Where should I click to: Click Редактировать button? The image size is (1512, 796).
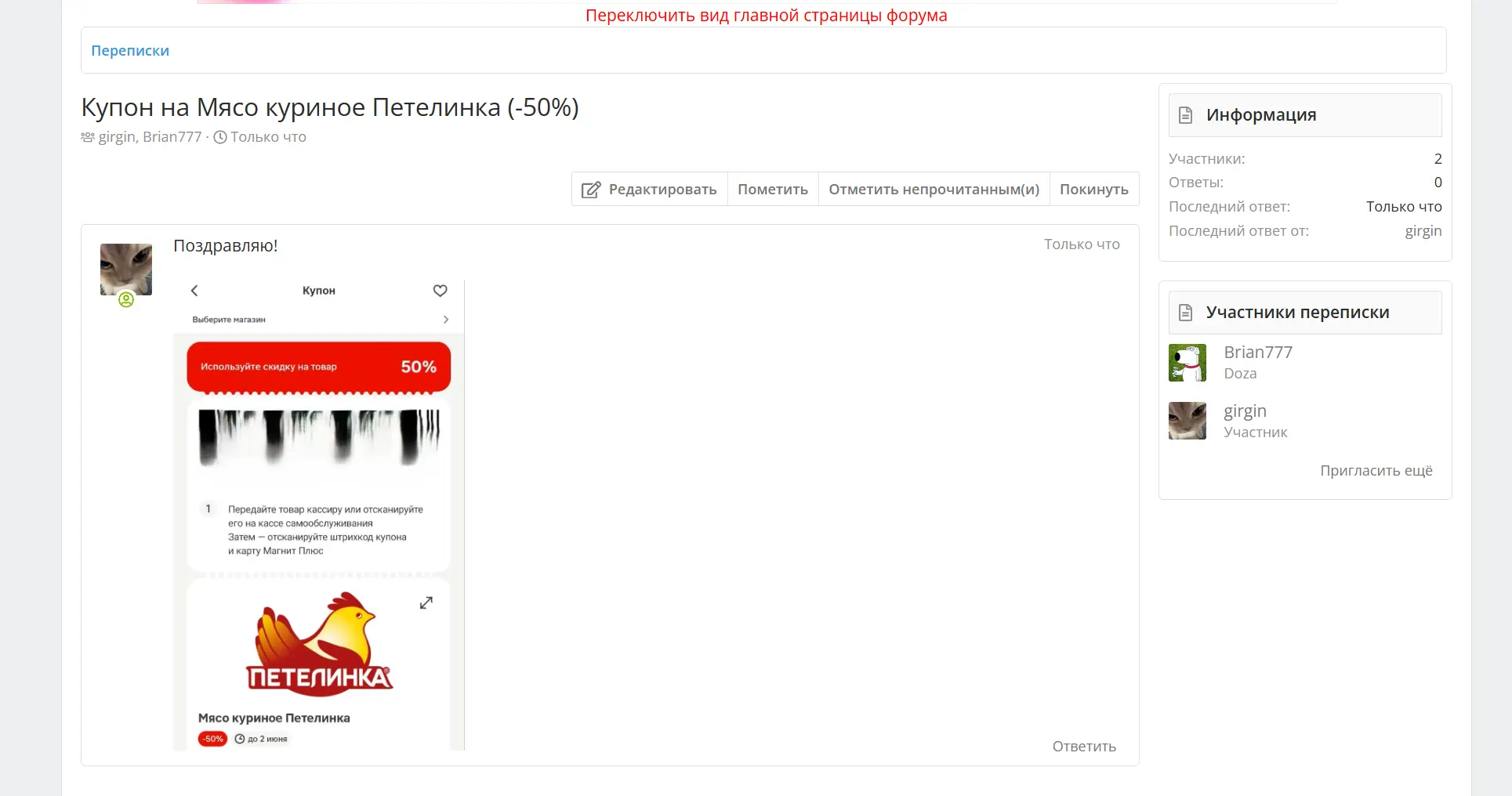pos(650,189)
